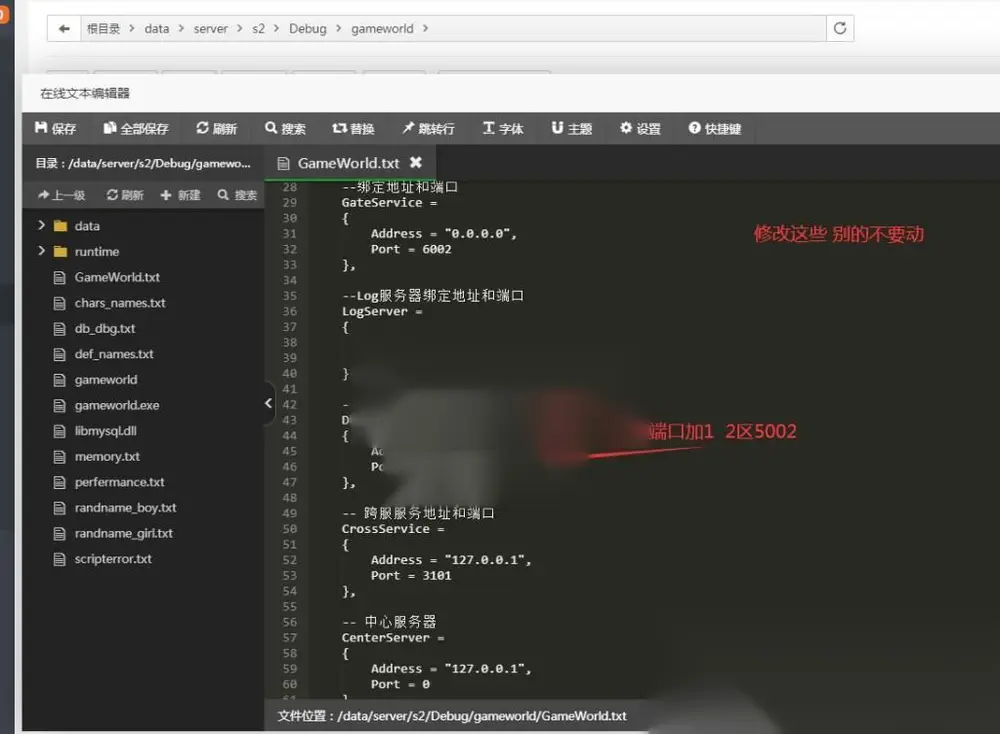The image size is (1000, 734).
Task: Select libmysql.dll in file tree
Action: point(105,430)
